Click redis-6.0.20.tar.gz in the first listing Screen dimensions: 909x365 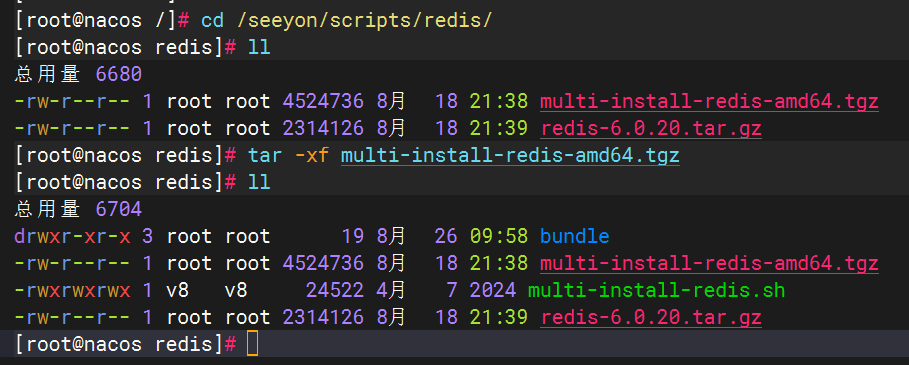click(650, 129)
